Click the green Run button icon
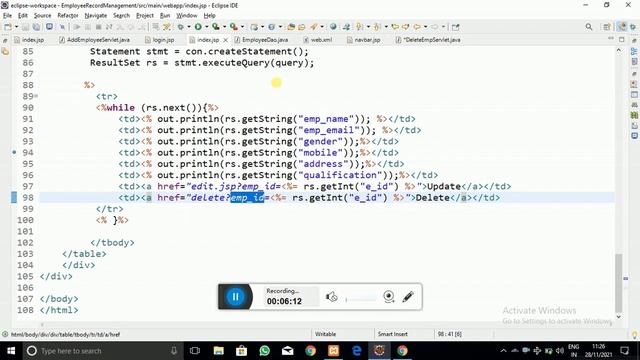 [x=198, y=27]
